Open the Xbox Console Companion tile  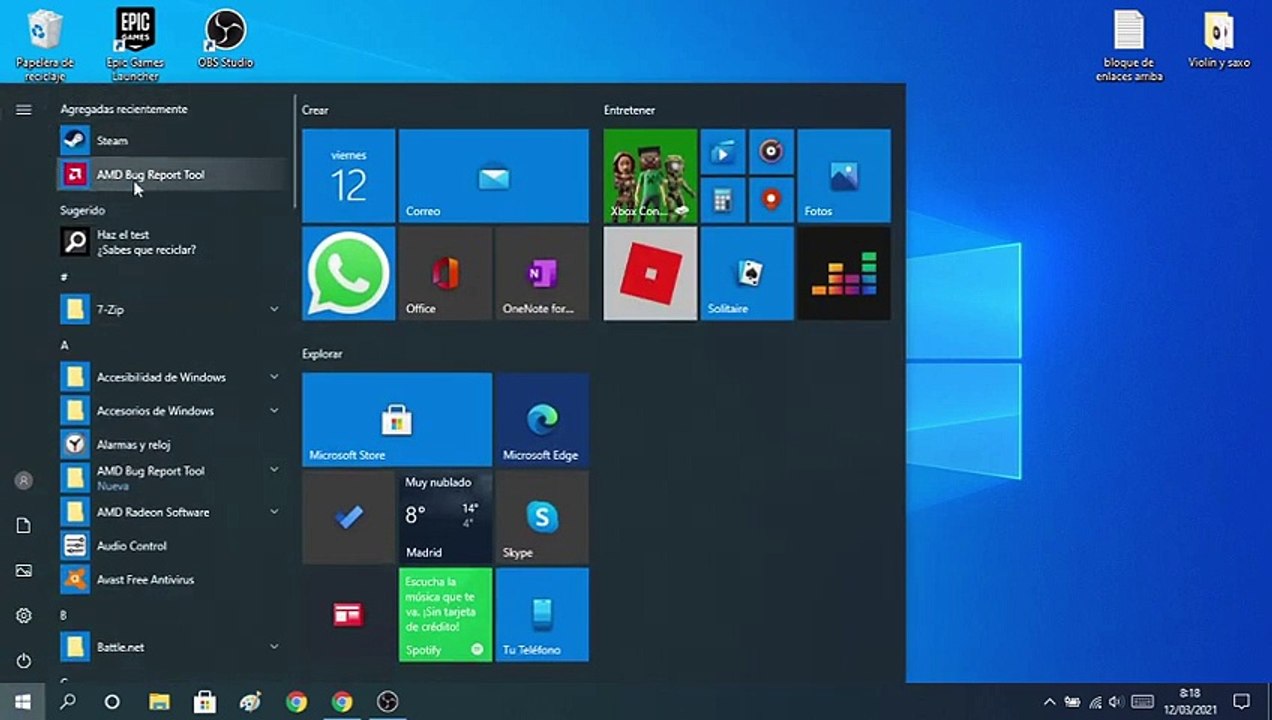(x=650, y=176)
